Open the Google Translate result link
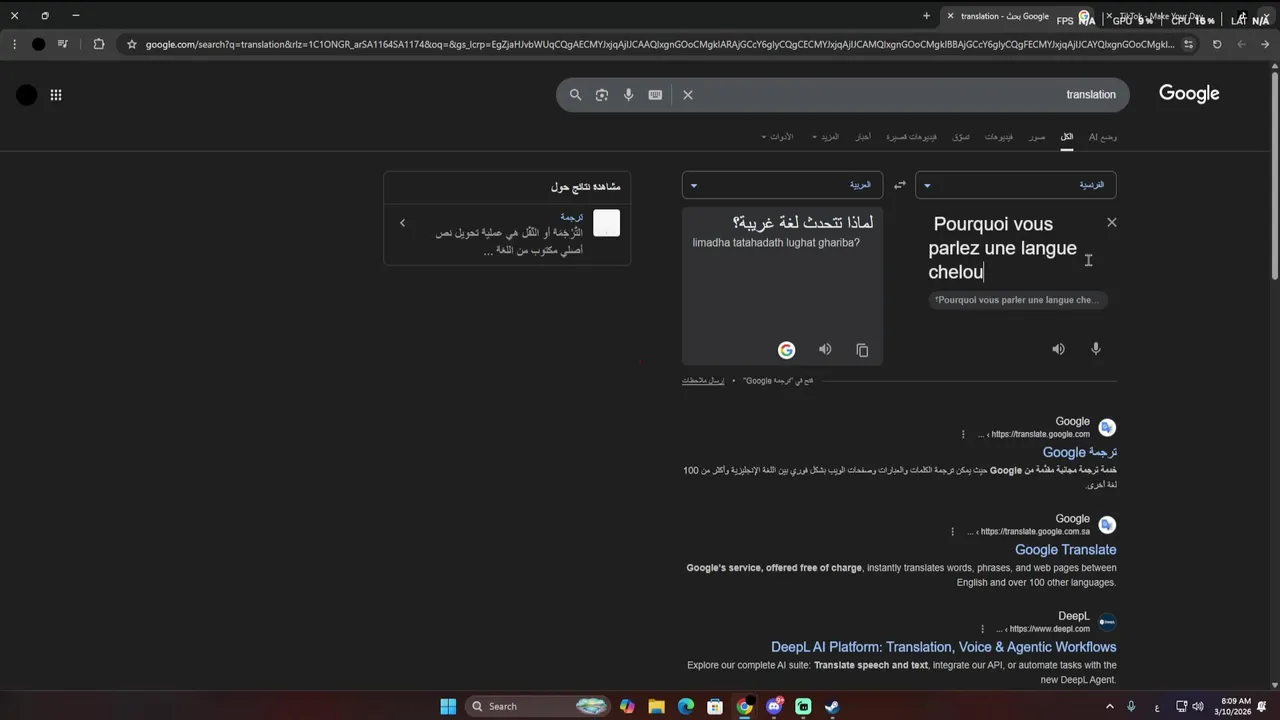 pyautogui.click(x=1065, y=550)
